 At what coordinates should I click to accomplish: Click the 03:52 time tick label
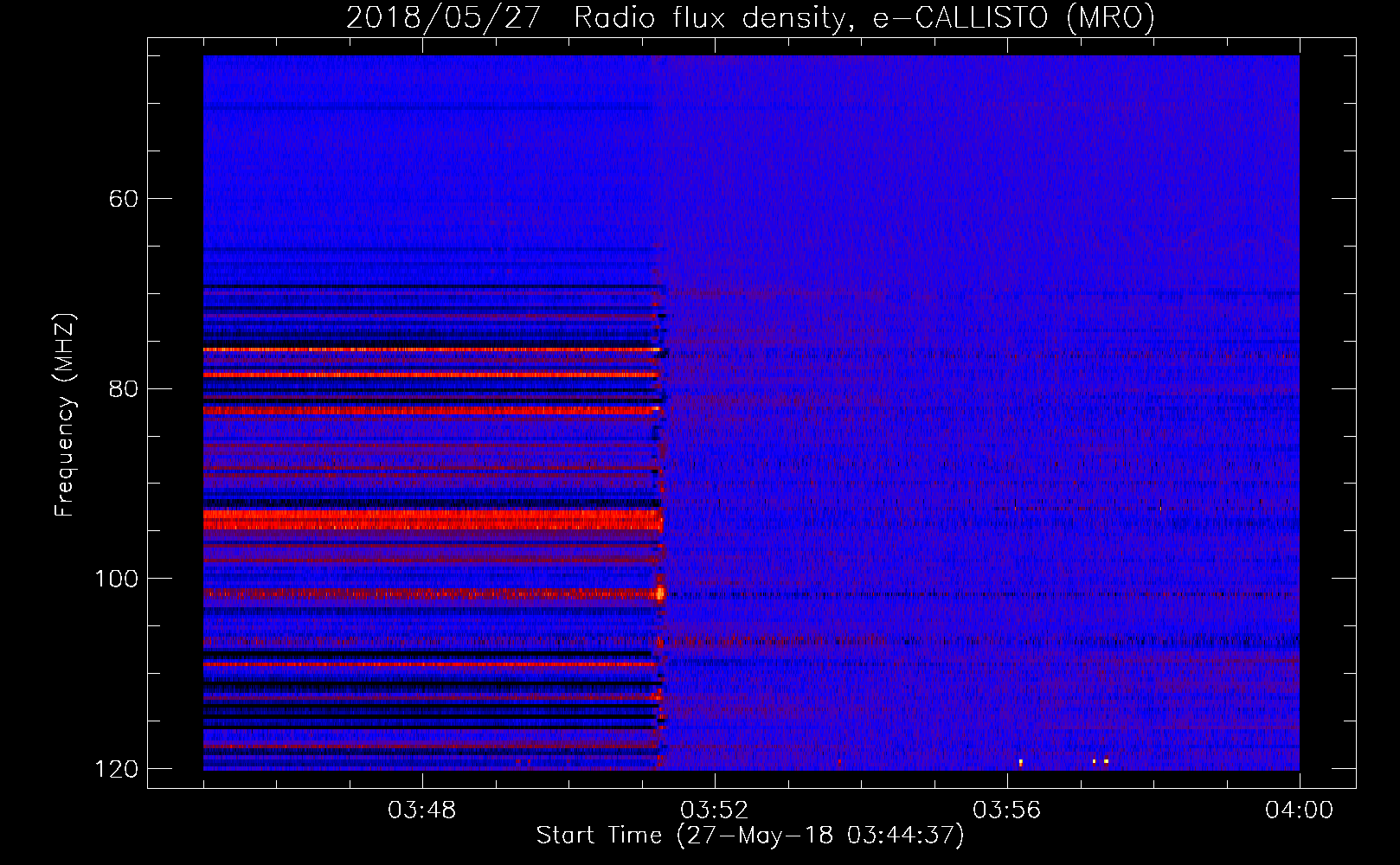pyautogui.click(x=714, y=811)
